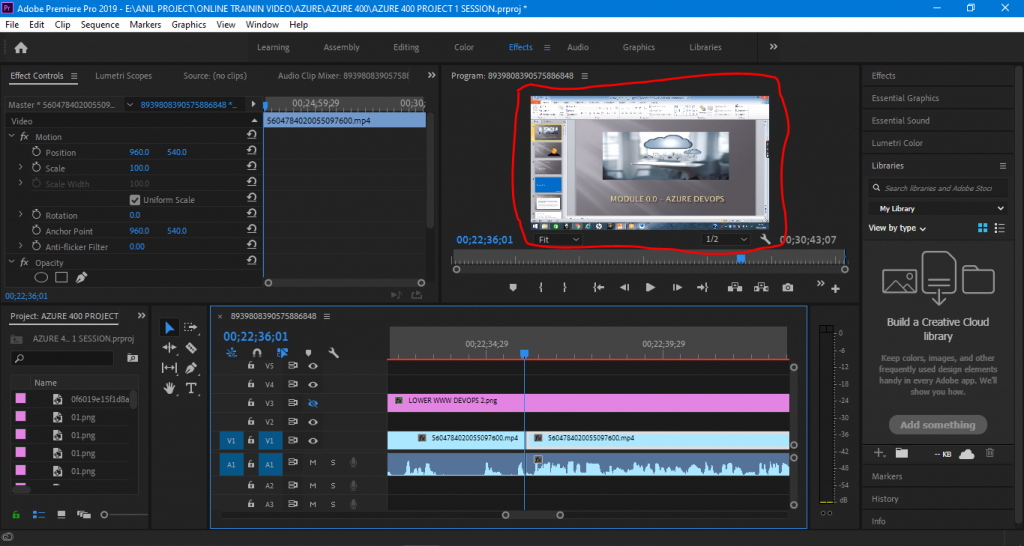1024x546 pixels.
Task: Click the project panel zoom slider
Action: [x=104, y=515]
